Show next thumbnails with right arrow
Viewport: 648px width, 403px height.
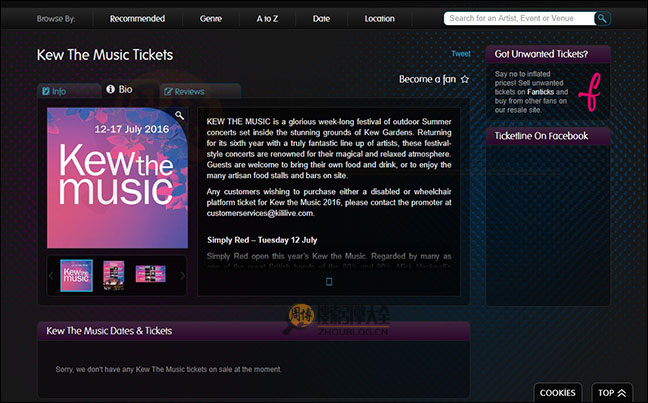(182, 275)
